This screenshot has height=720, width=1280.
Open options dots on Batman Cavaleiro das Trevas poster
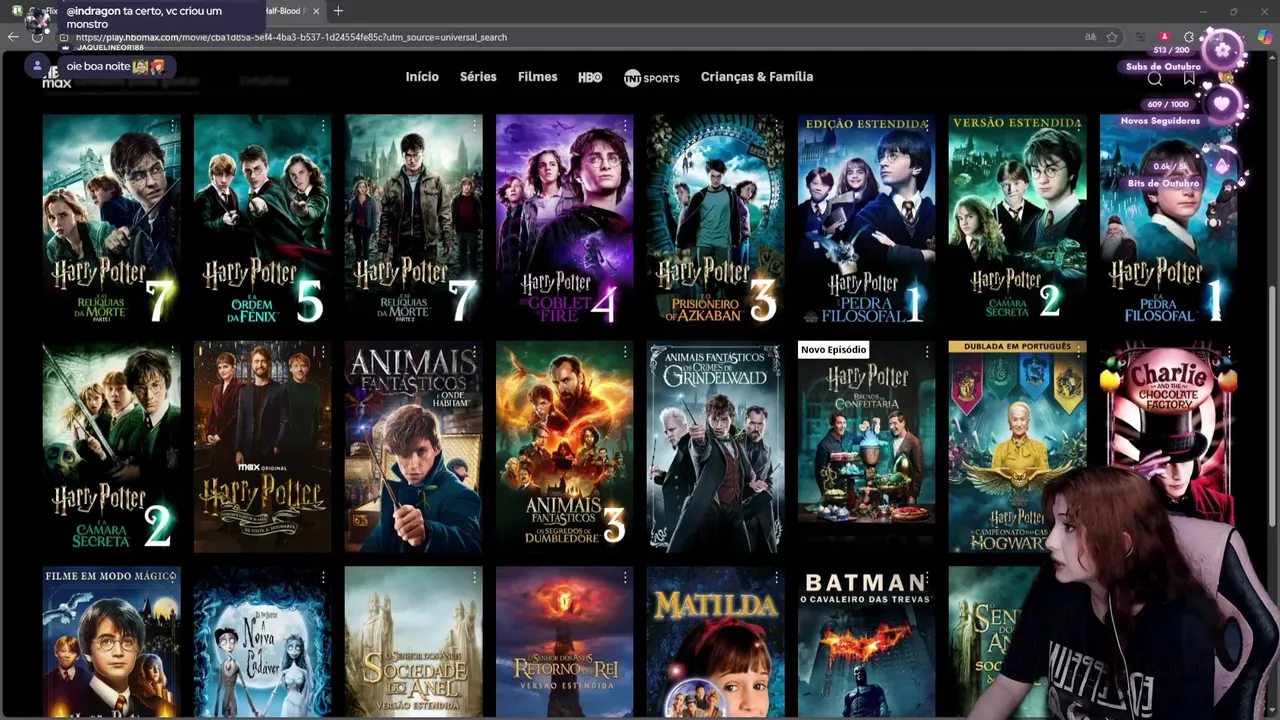tap(927, 578)
